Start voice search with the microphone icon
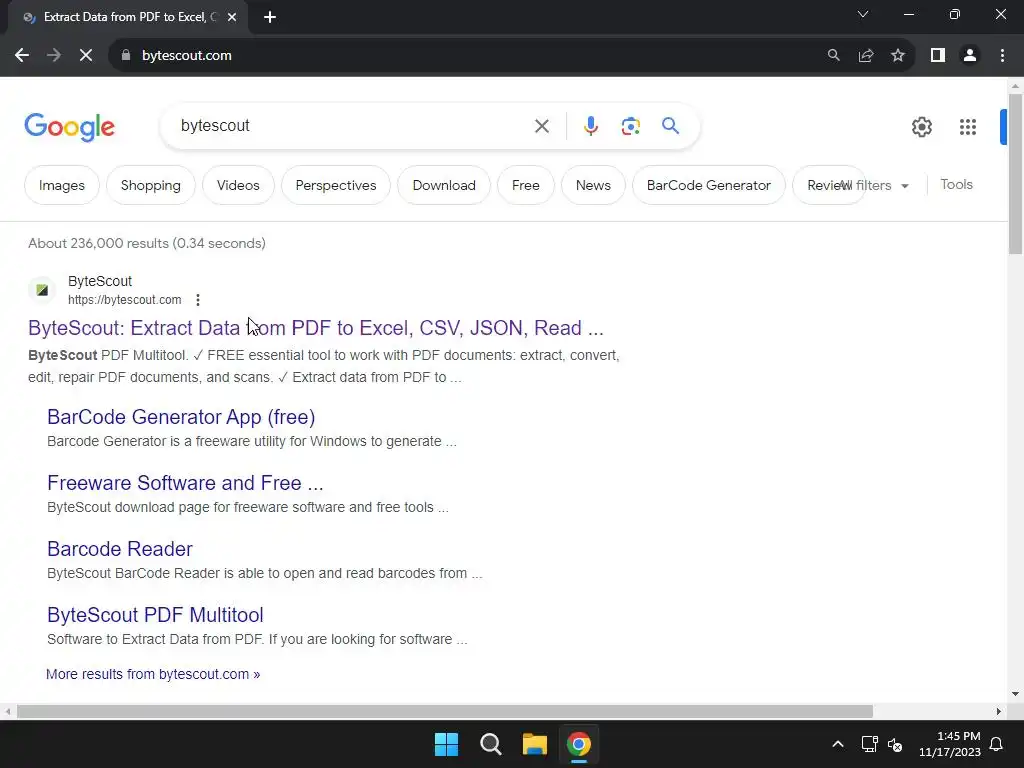Screen dimensions: 1024x768 [590, 126]
